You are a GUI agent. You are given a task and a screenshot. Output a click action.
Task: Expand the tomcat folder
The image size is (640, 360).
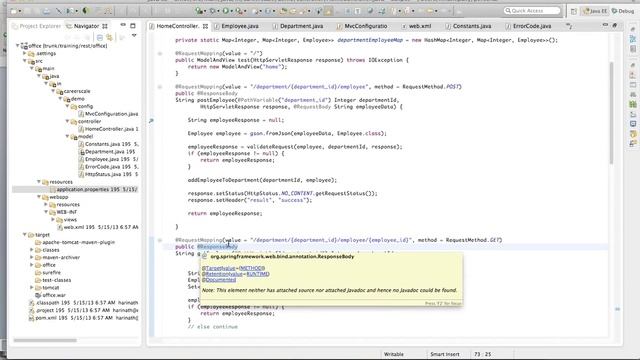tap(32, 287)
